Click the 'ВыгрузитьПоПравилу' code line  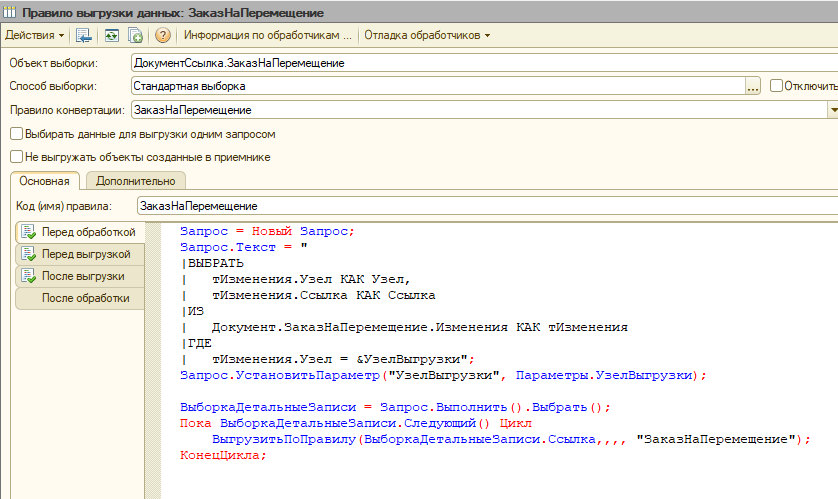(511, 440)
